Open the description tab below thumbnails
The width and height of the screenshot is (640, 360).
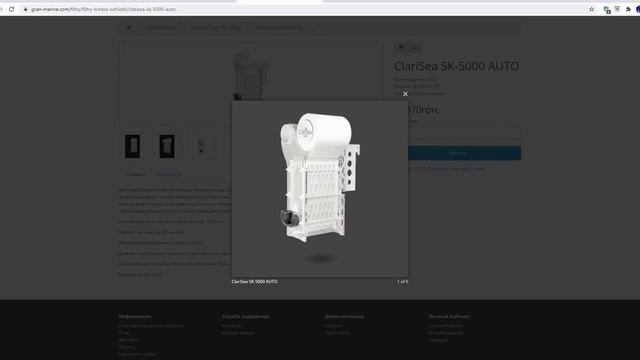(135, 174)
